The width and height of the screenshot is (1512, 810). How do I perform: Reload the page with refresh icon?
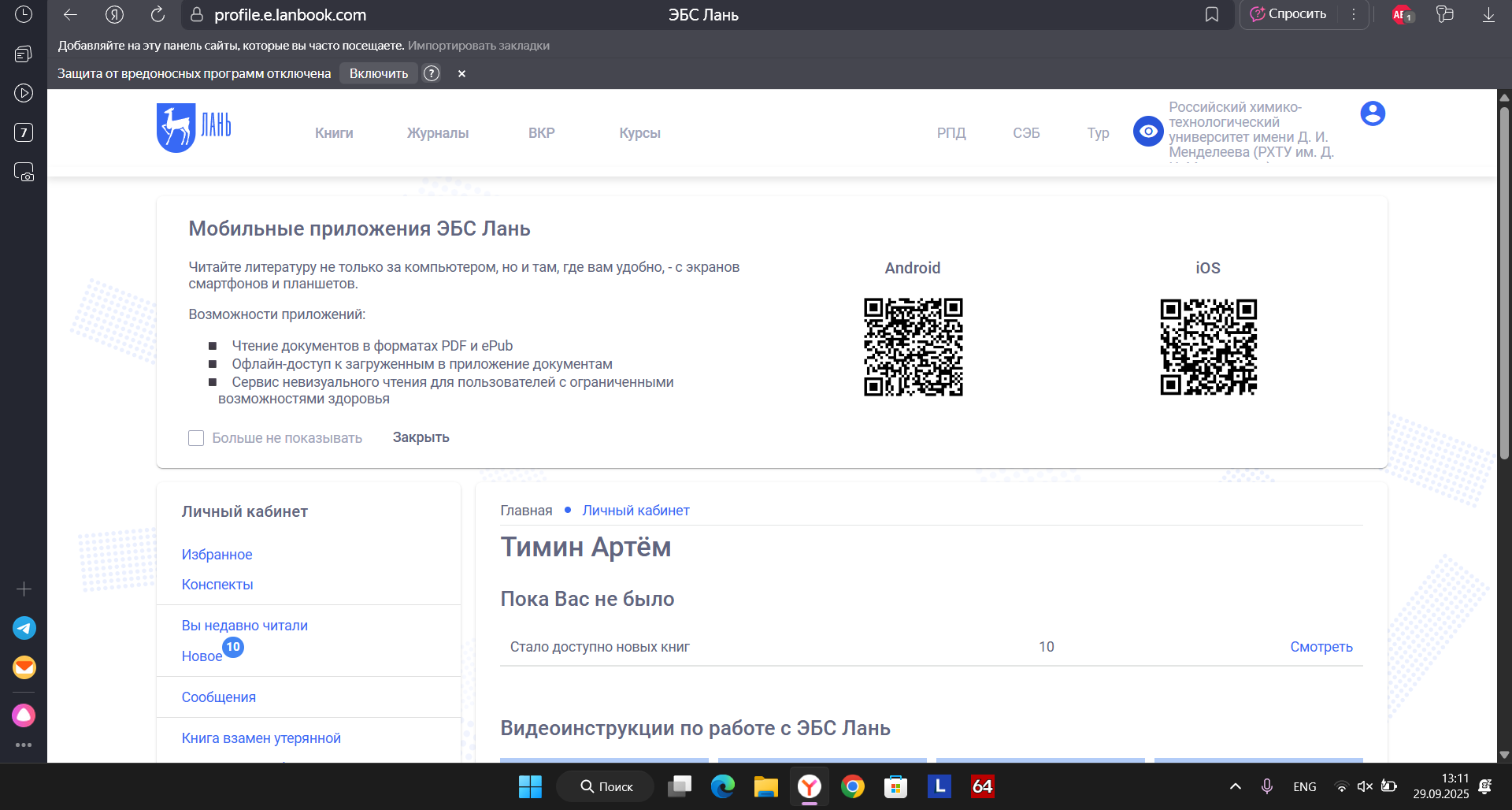tap(157, 15)
